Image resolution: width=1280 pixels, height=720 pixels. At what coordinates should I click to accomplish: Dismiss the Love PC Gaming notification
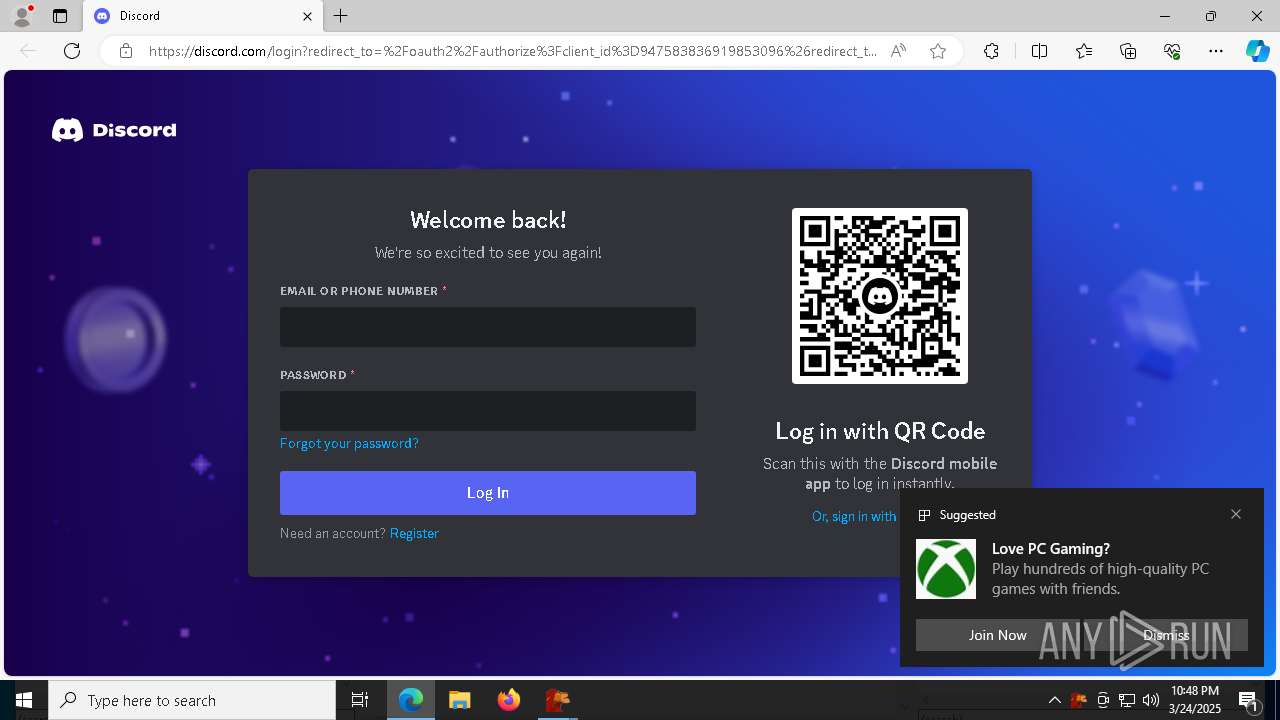point(1166,635)
